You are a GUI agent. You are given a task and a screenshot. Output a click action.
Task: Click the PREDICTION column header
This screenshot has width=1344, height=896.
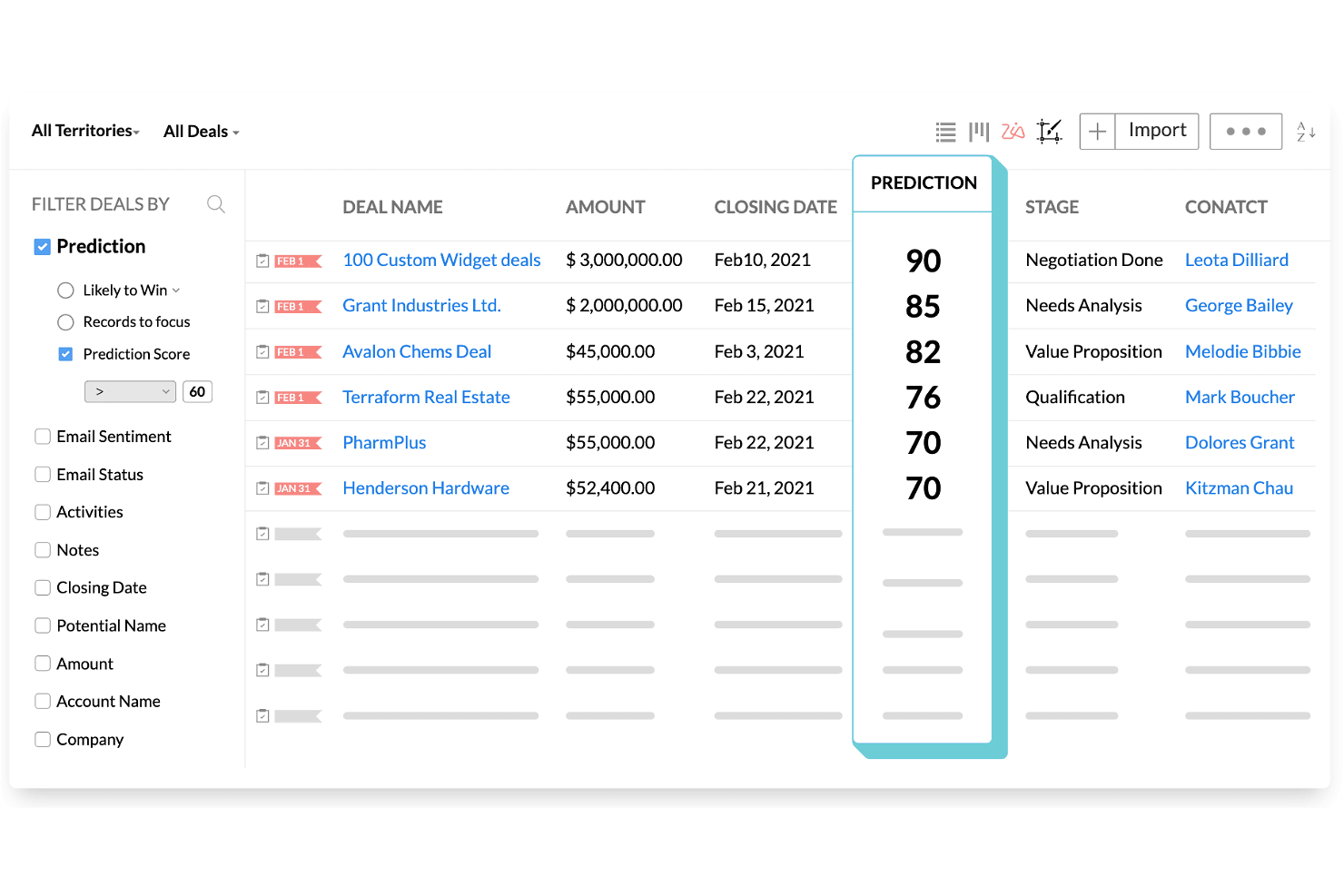(x=924, y=183)
